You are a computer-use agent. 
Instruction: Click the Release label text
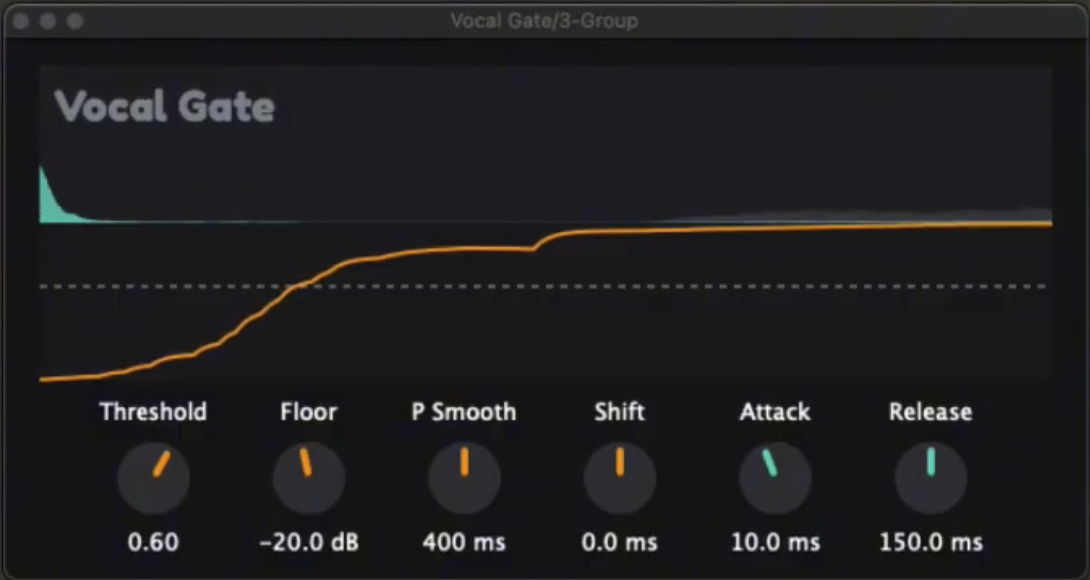pyautogui.click(x=931, y=412)
